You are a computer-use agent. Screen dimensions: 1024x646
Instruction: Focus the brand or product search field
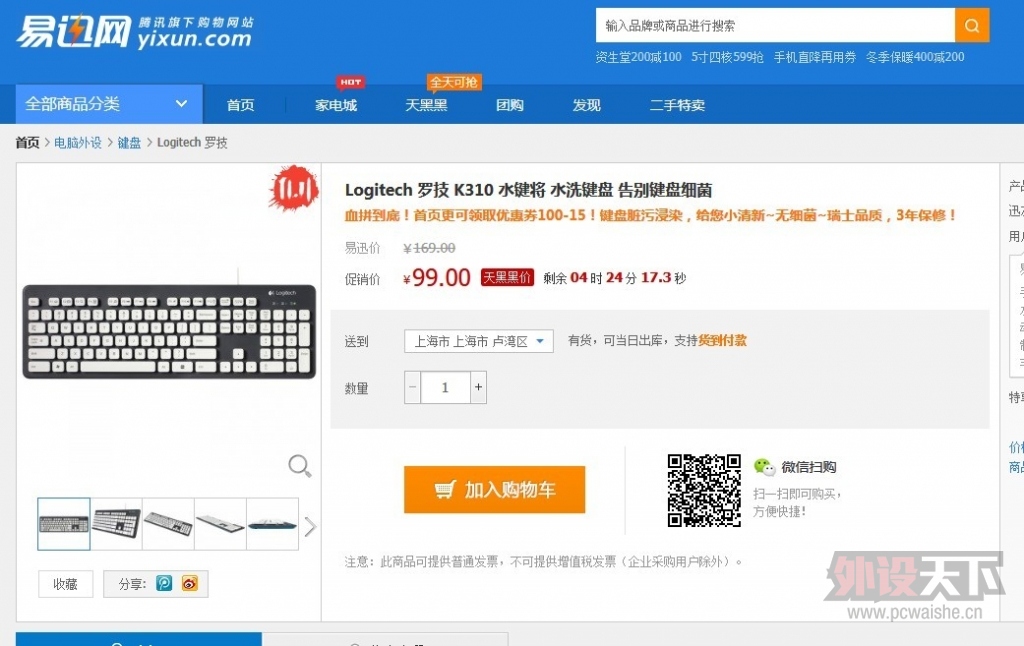[775, 25]
